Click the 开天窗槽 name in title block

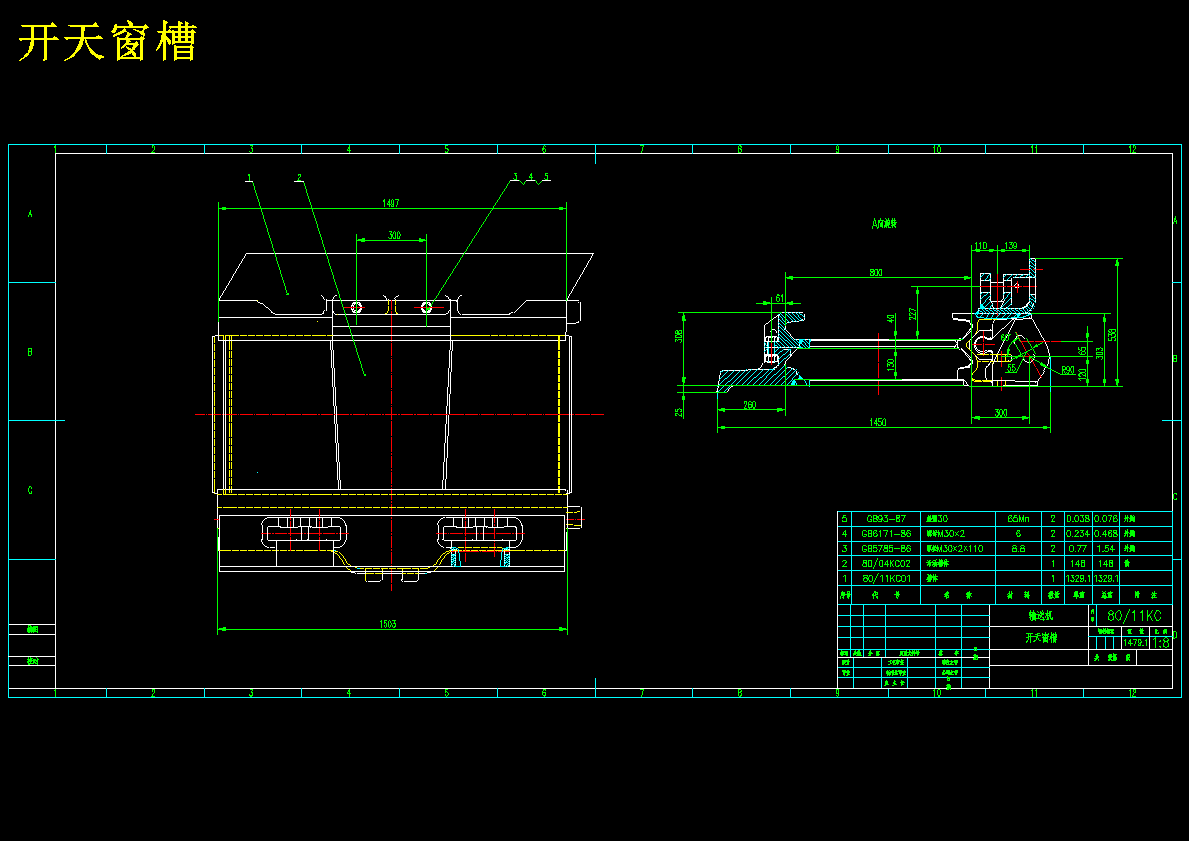pos(1041,638)
